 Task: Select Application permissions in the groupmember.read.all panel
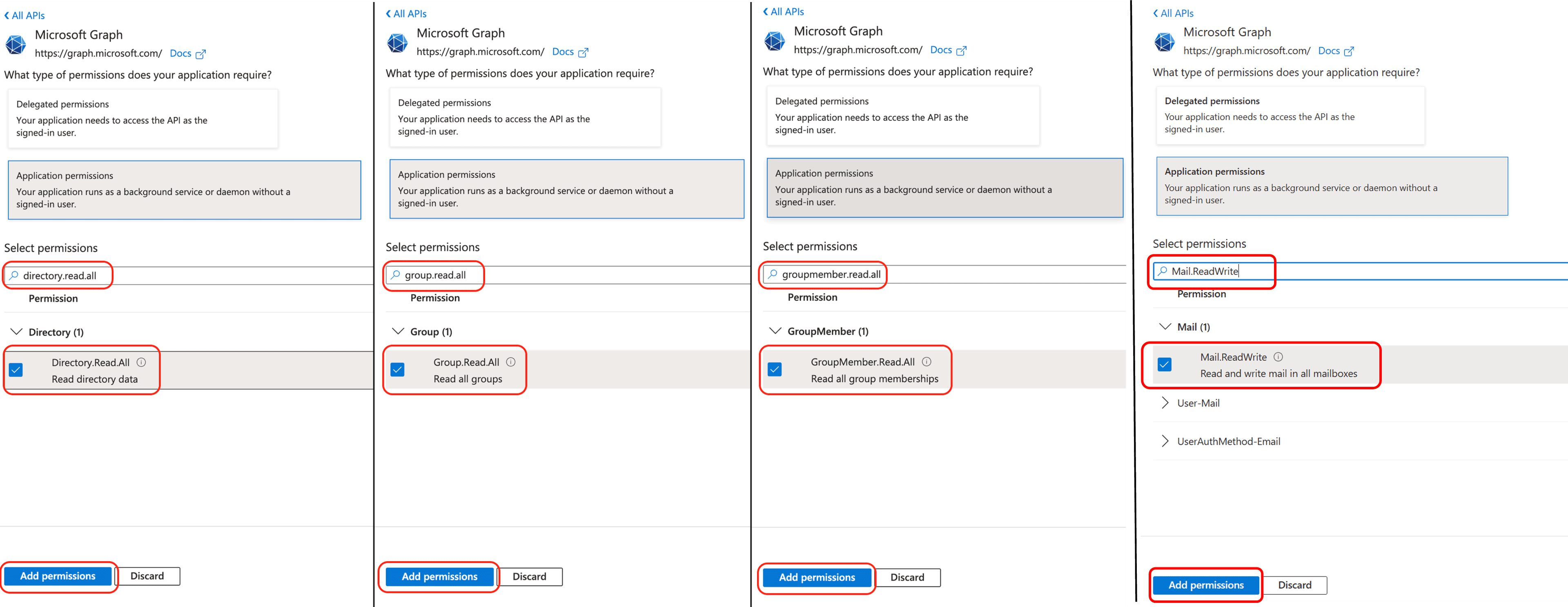click(x=945, y=187)
